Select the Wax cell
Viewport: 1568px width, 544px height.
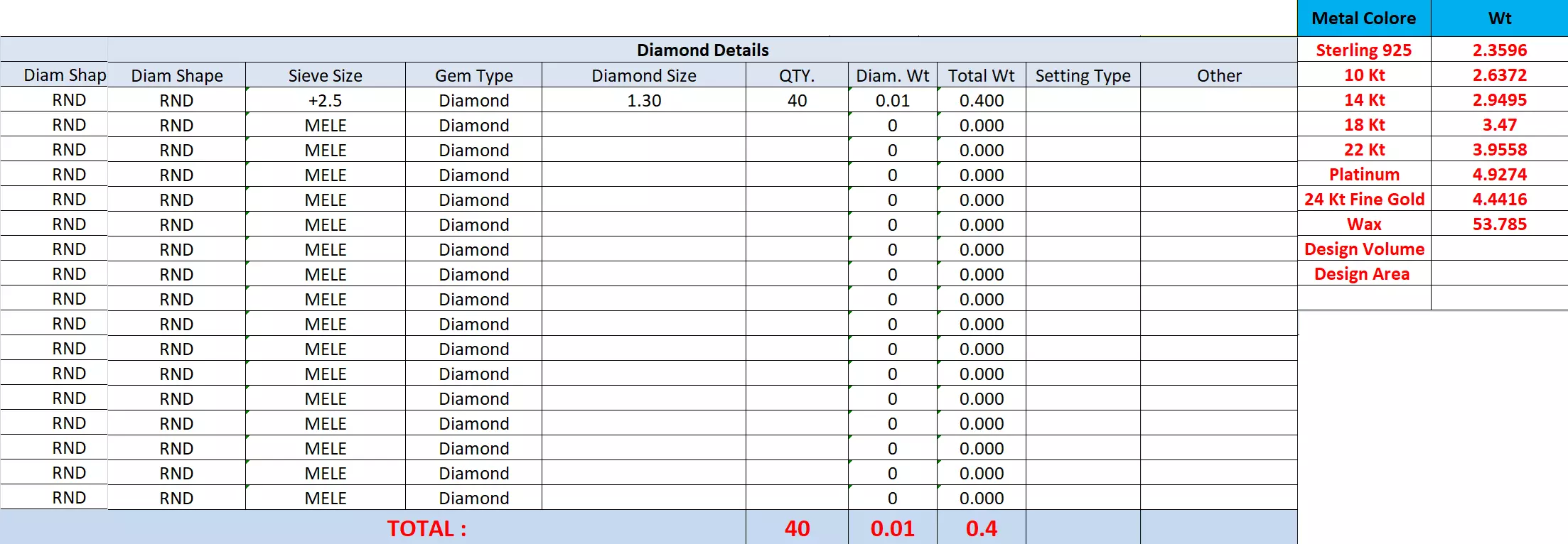click(x=1364, y=224)
